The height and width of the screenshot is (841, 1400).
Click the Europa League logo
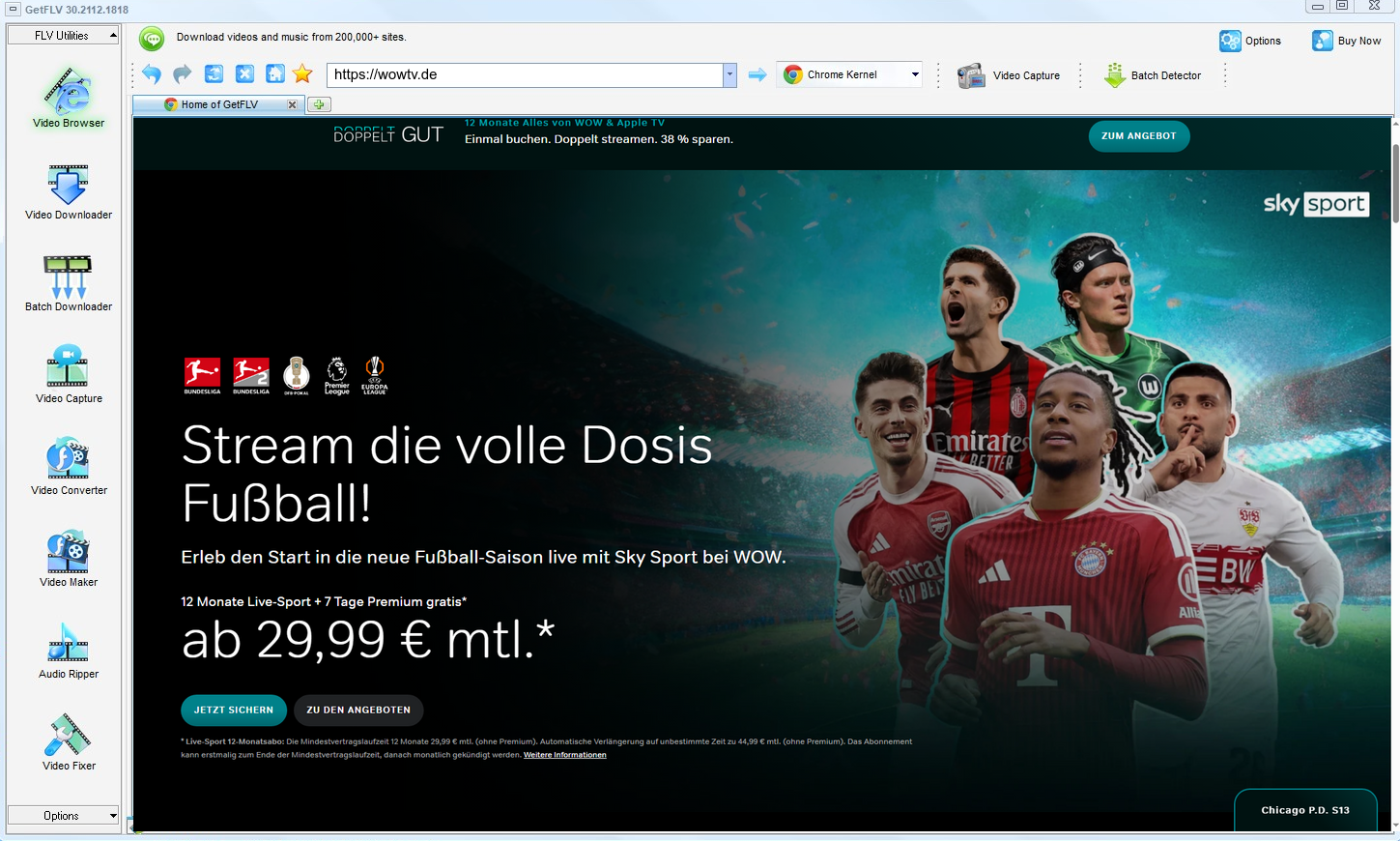coord(375,376)
